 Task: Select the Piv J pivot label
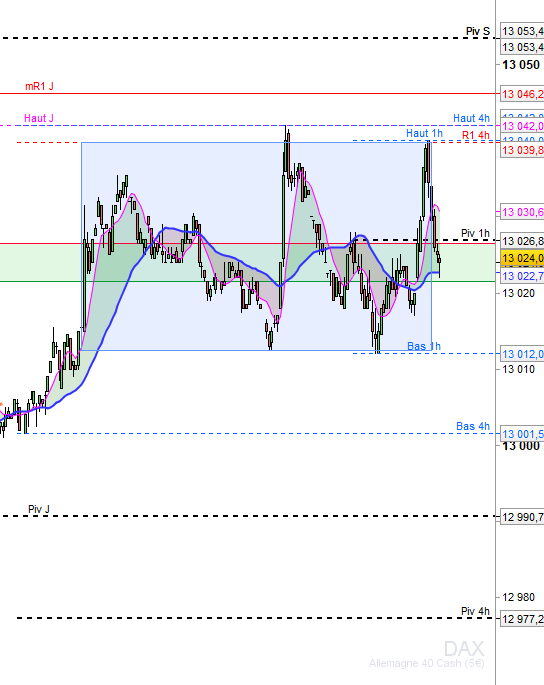tap(39, 509)
